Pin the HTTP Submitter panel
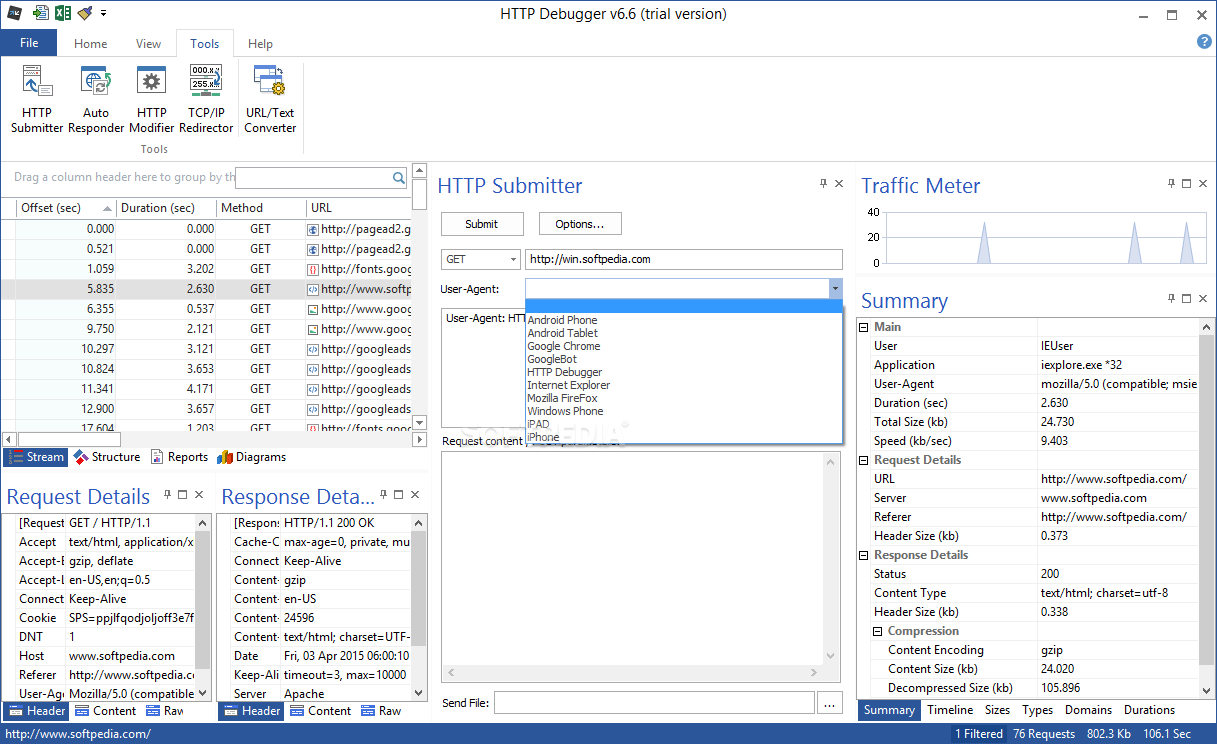 (x=824, y=184)
